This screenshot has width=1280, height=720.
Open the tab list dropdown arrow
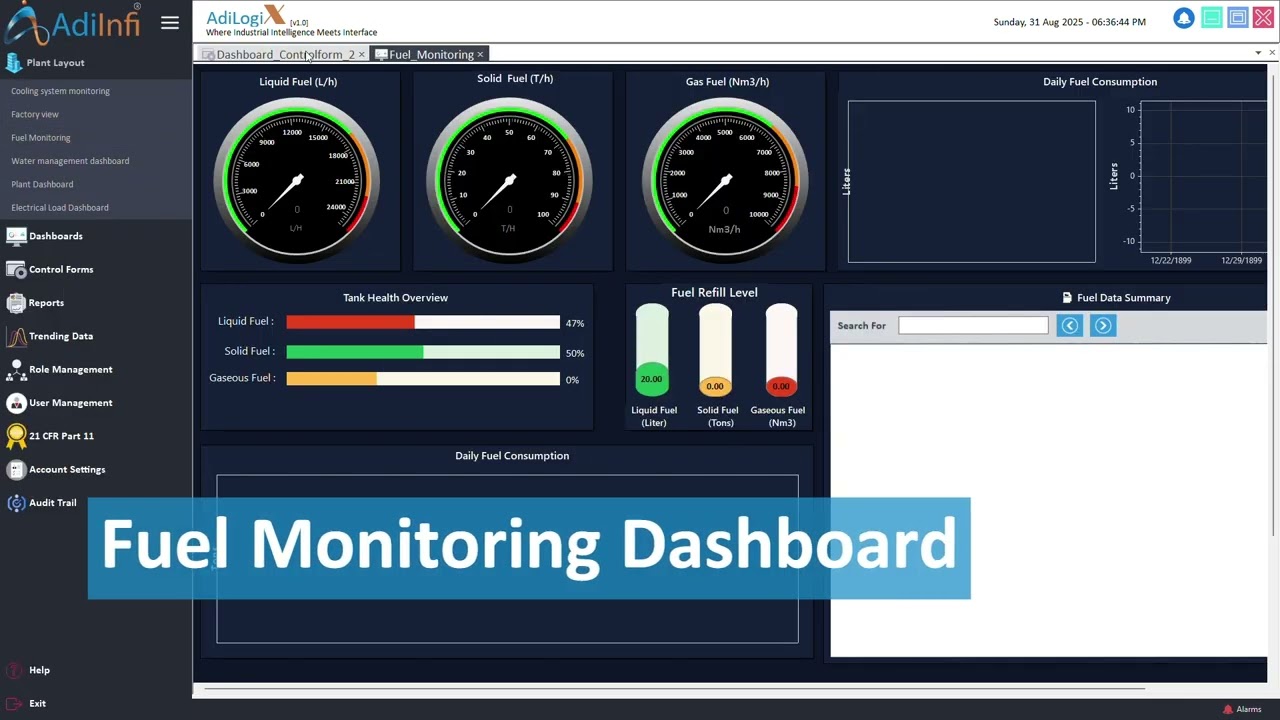[x=1258, y=53]
